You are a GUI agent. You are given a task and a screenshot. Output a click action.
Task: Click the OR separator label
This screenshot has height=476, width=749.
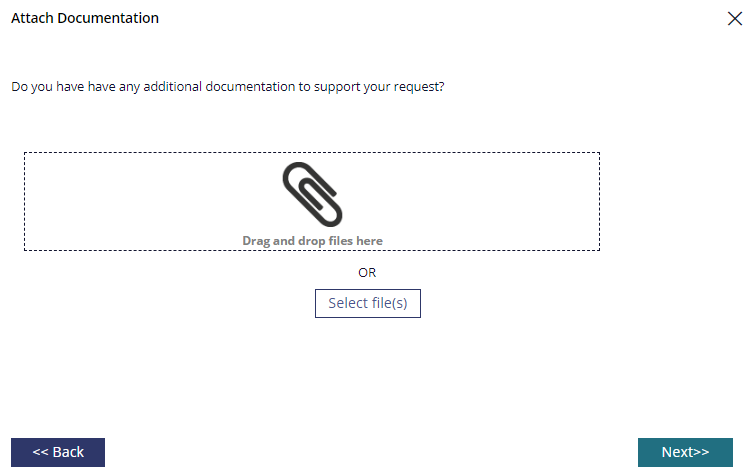(367, 273)
